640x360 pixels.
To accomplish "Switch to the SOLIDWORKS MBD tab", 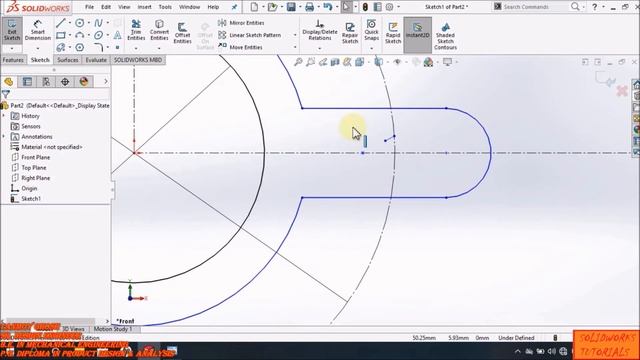I will point(138,60).
